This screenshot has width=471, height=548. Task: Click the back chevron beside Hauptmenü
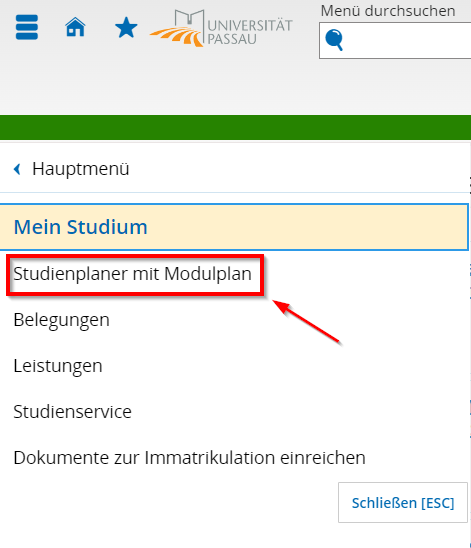[x=17, y=169]
